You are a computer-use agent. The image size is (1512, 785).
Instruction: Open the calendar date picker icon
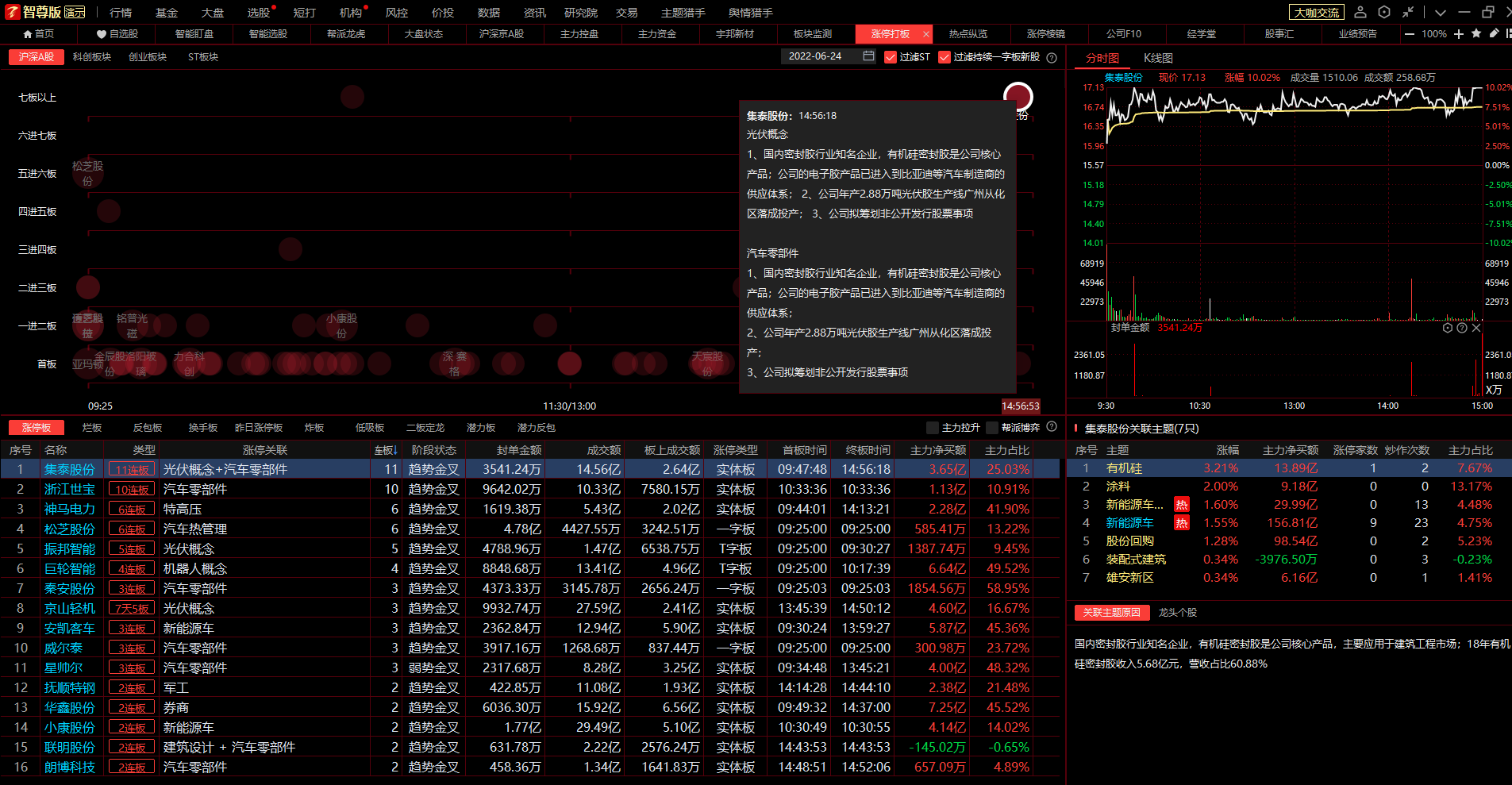click(x=868, y=56)
